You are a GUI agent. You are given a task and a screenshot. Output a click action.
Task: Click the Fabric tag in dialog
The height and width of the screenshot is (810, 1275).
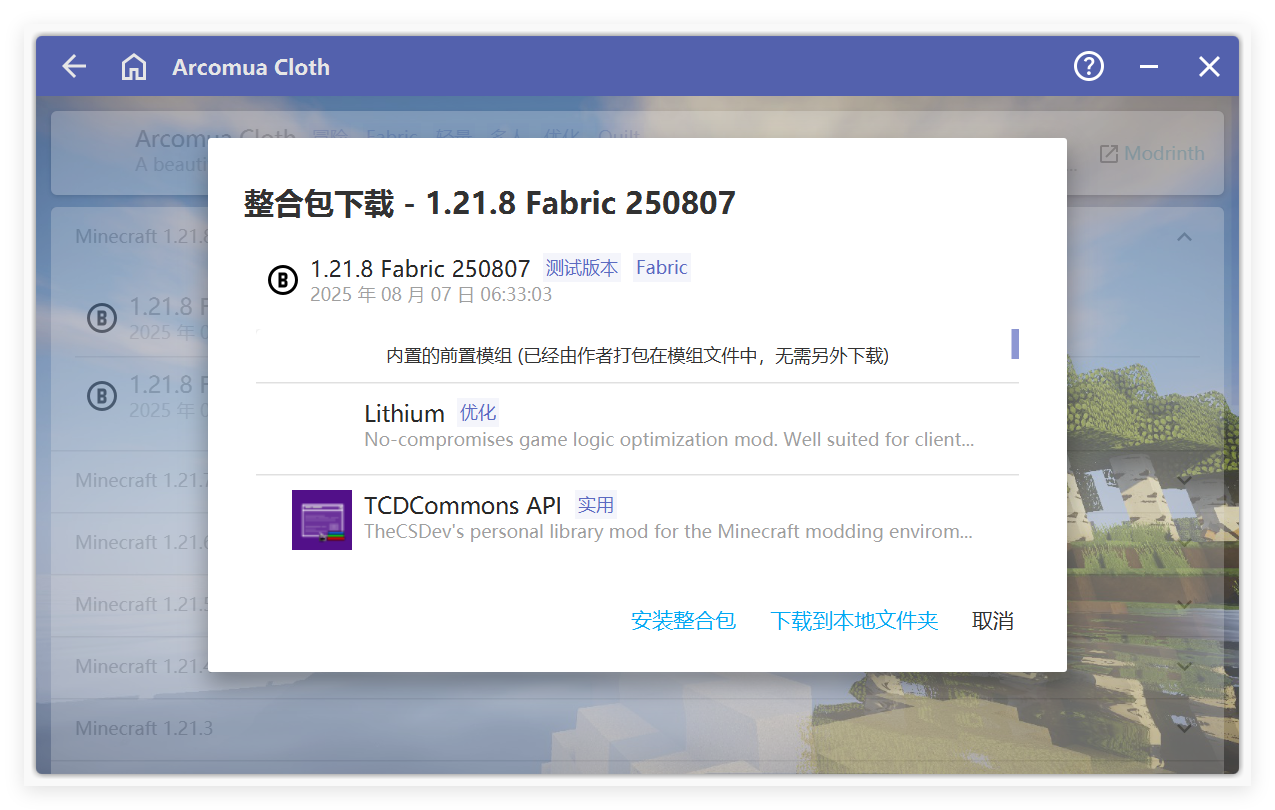coord(661,268)
